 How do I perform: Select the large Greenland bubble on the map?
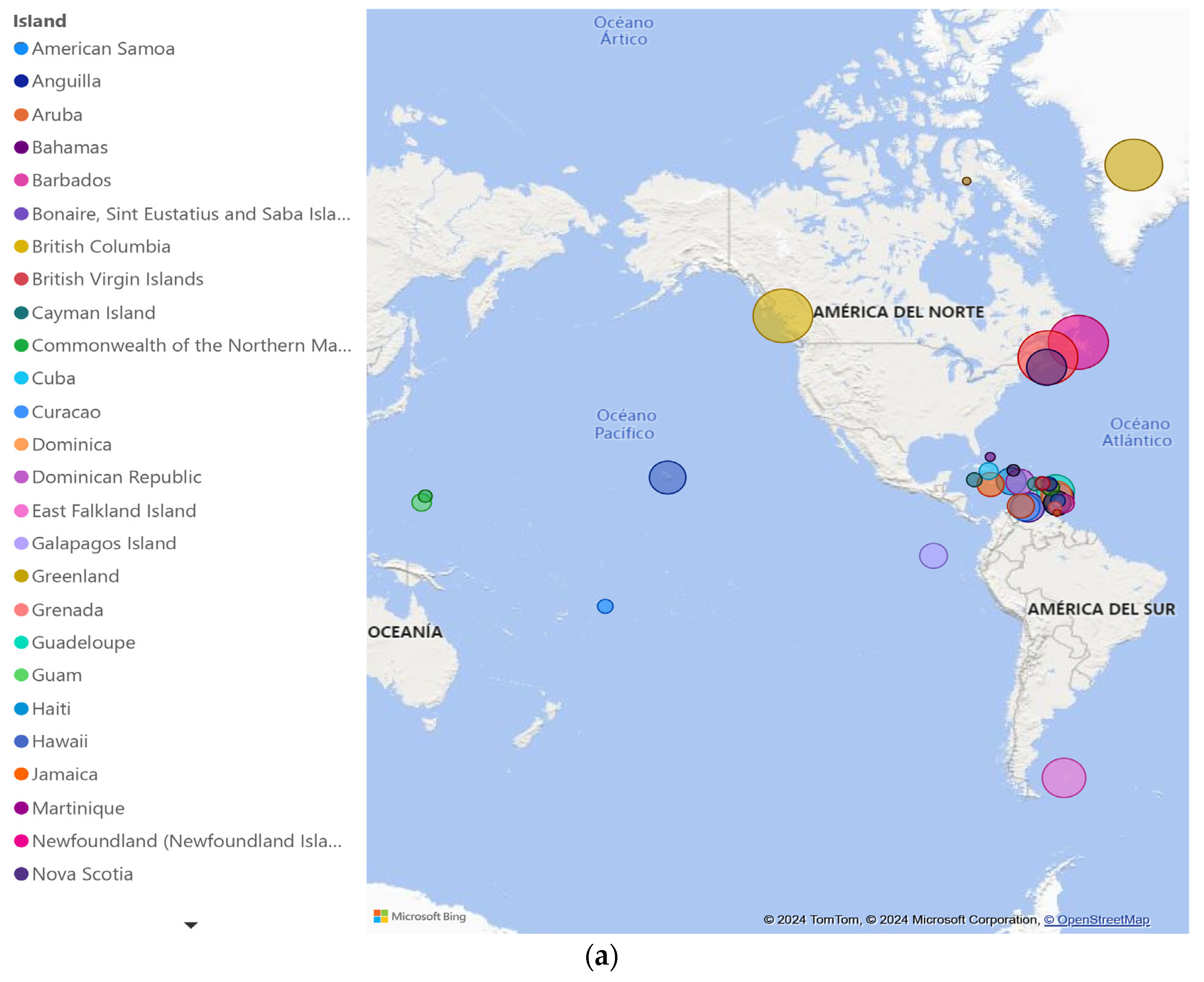click(1134, 165)
